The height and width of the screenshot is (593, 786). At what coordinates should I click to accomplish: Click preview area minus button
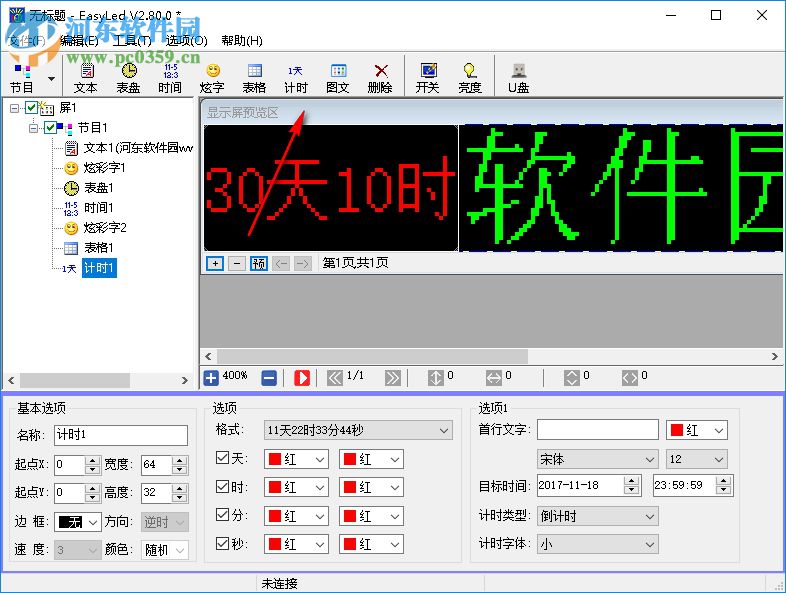click(237, 263)
